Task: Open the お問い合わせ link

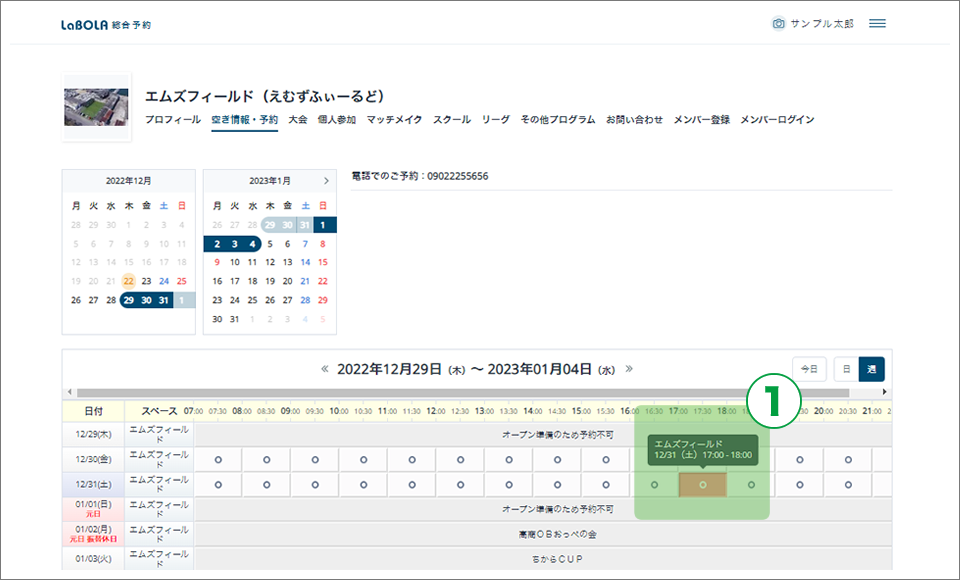Action: coord(634,120)
